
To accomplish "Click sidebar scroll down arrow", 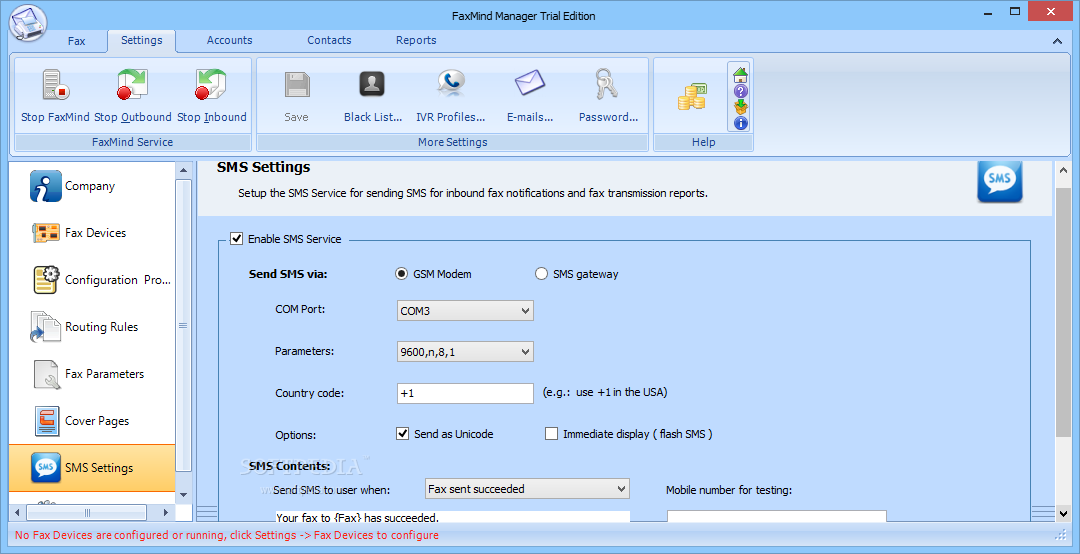I will [183, 495].
